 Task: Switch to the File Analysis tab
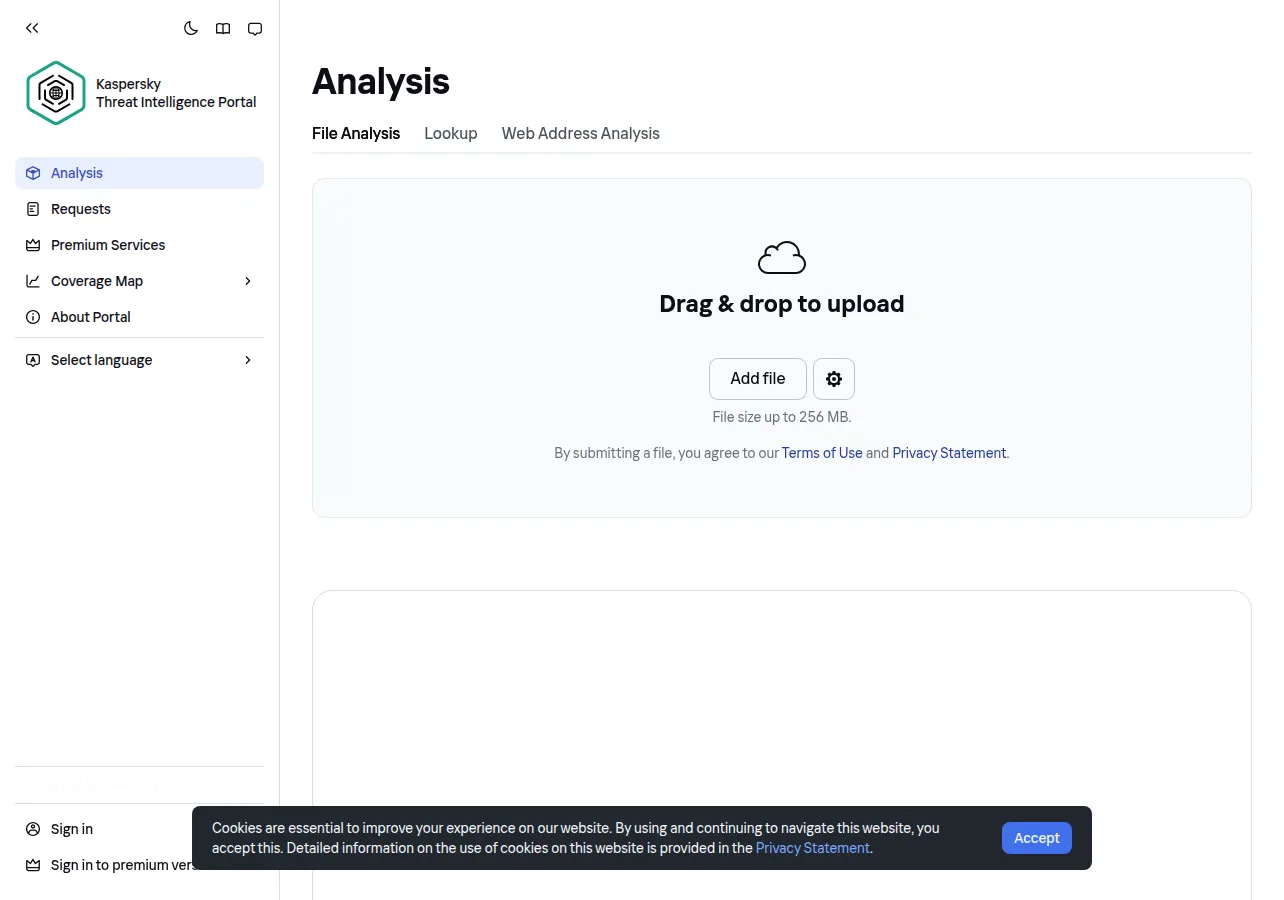pyautogui.click(x=356, y=133)
